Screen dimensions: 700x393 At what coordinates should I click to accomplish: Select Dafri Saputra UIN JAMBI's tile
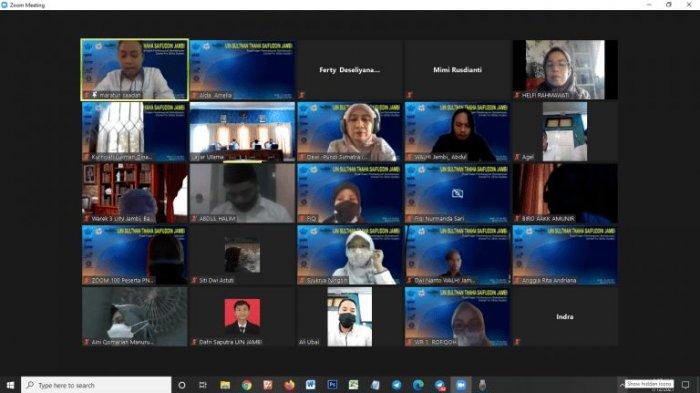pos(242,317)
